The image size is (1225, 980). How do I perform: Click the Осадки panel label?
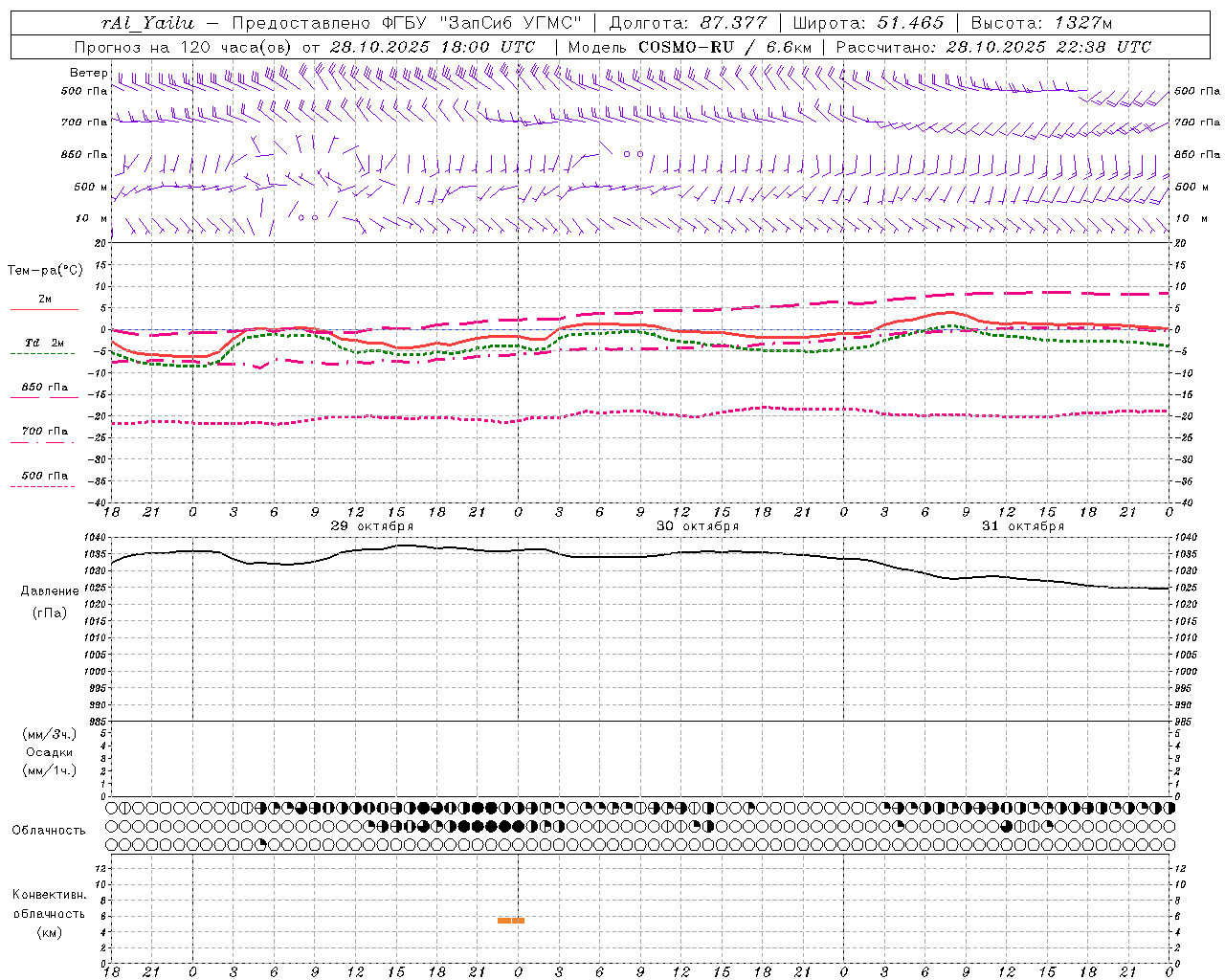point(50,752)
